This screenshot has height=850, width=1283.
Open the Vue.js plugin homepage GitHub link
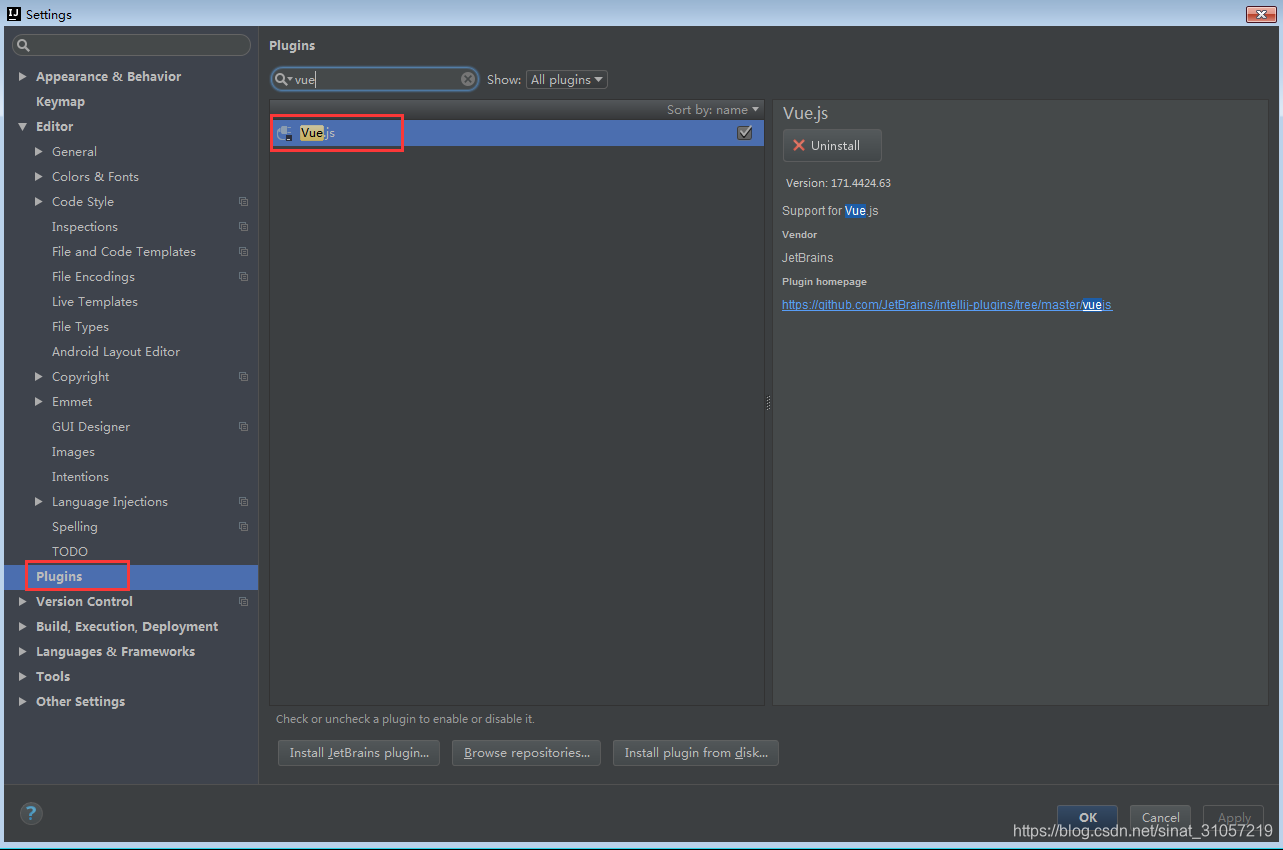pyautogui.click(x=947, y=305)
